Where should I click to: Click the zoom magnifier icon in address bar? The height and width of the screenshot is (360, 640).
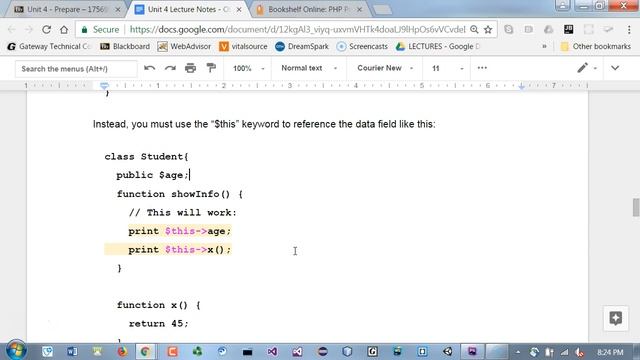pos(474,29)
